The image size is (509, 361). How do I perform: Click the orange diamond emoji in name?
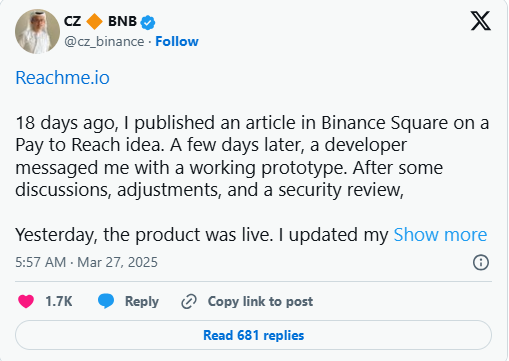pyautogui.click(x=94, y=21)
